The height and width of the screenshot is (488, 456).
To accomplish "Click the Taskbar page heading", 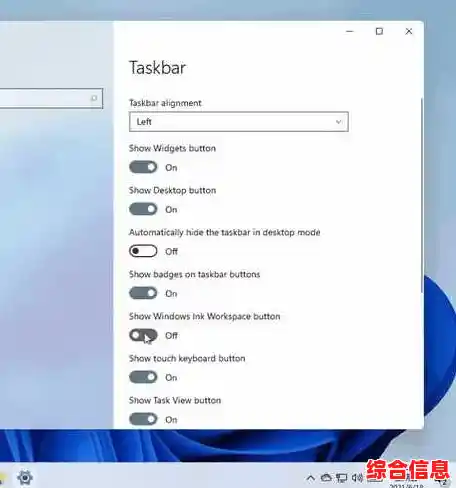I will click(157, 68).
